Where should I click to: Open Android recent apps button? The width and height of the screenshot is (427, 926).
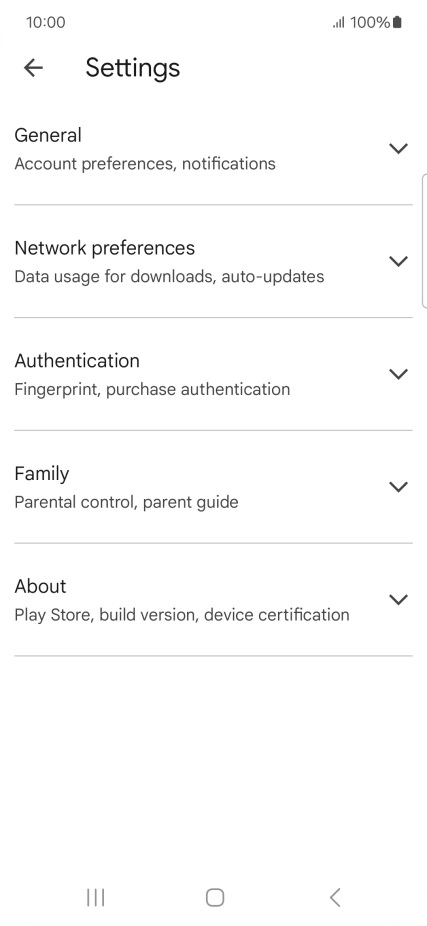pos(95,897)
